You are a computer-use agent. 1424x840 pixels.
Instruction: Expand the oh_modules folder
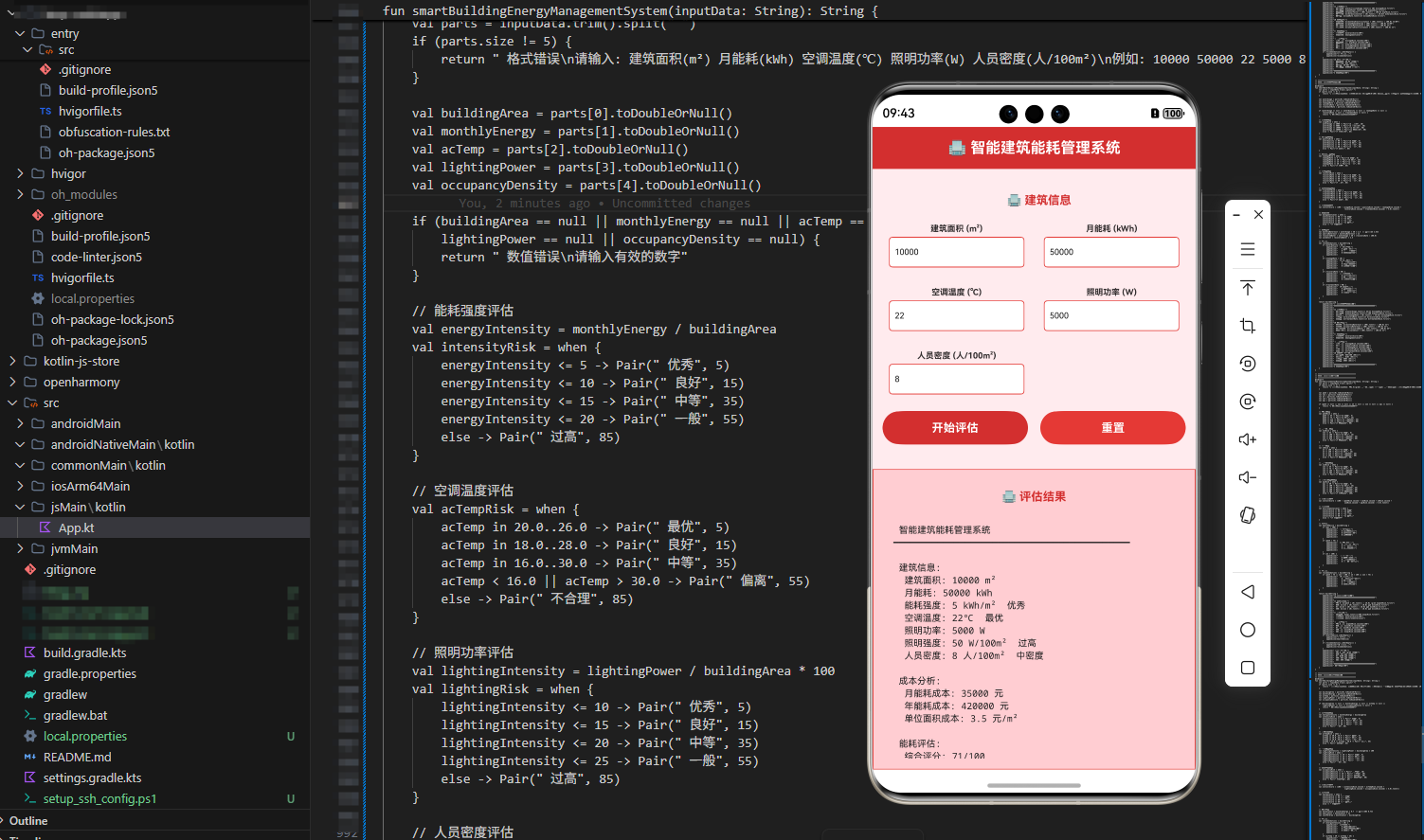[x=20, y=194]
